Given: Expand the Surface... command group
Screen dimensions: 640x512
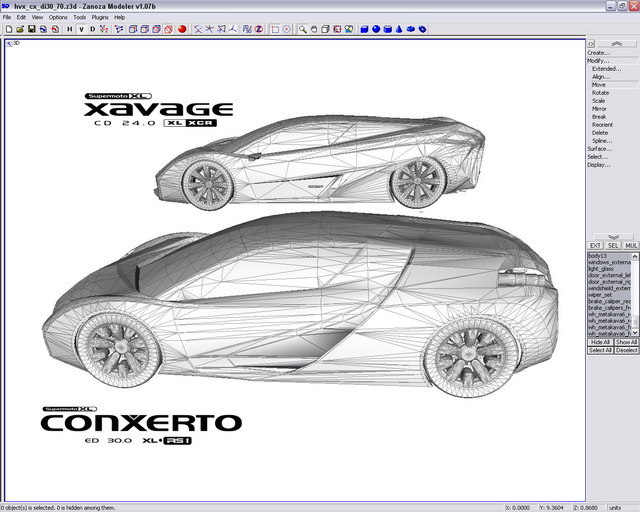Looking at the screenshot, I should (599, 148).
